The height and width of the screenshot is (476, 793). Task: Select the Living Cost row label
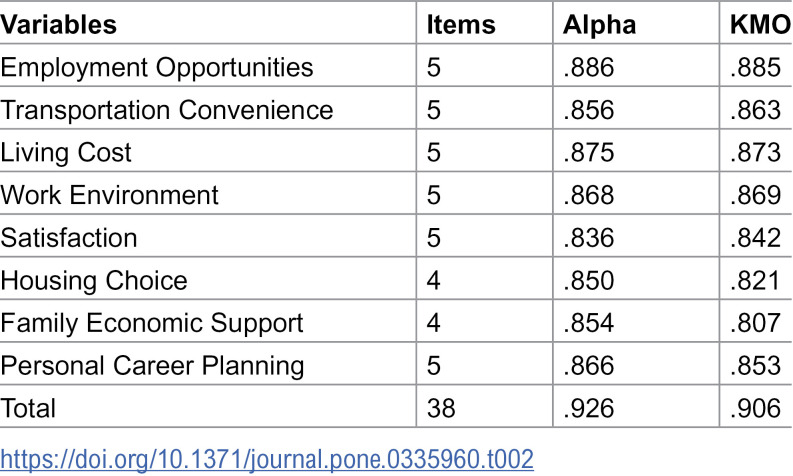[66, 153]
